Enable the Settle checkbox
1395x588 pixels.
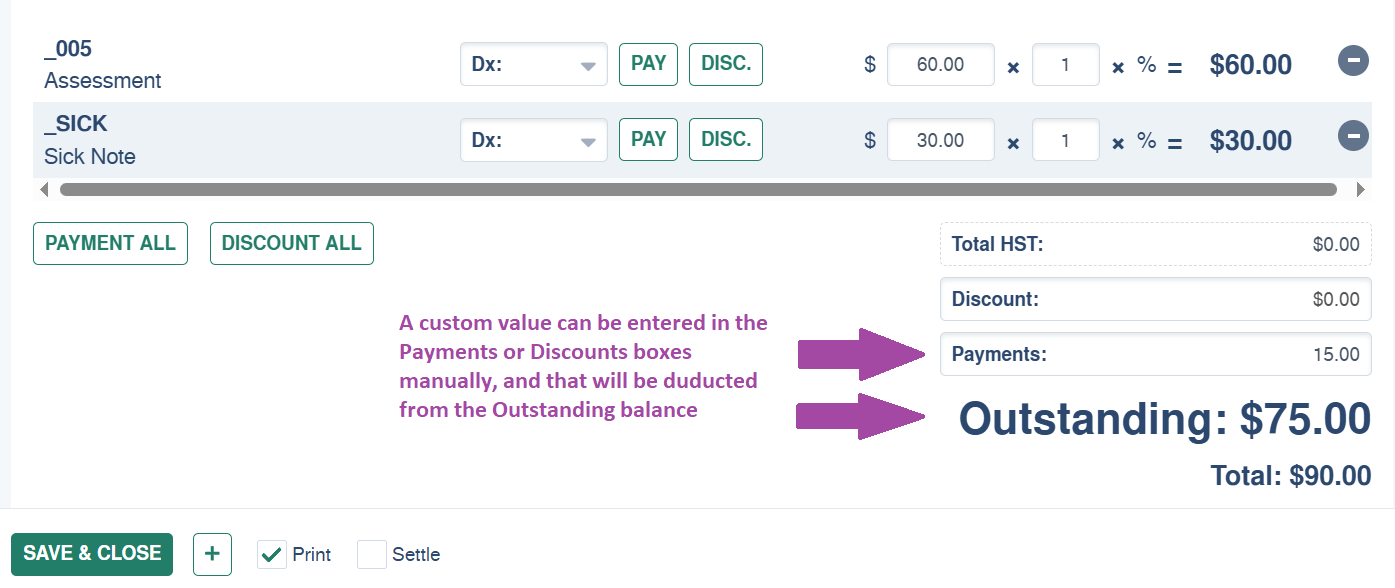pyautogui.click(x=372, y=554)
